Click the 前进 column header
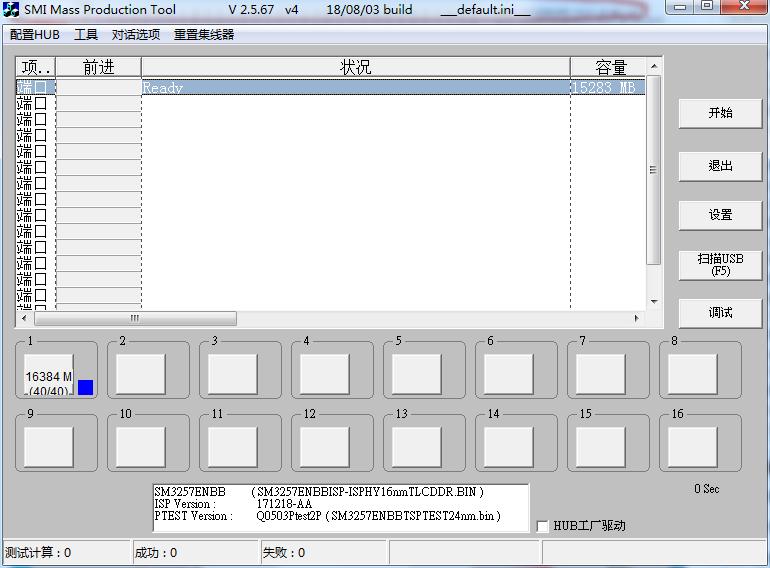Image resolution: width=770 pixels, height=568 pixels. point(99,67)
